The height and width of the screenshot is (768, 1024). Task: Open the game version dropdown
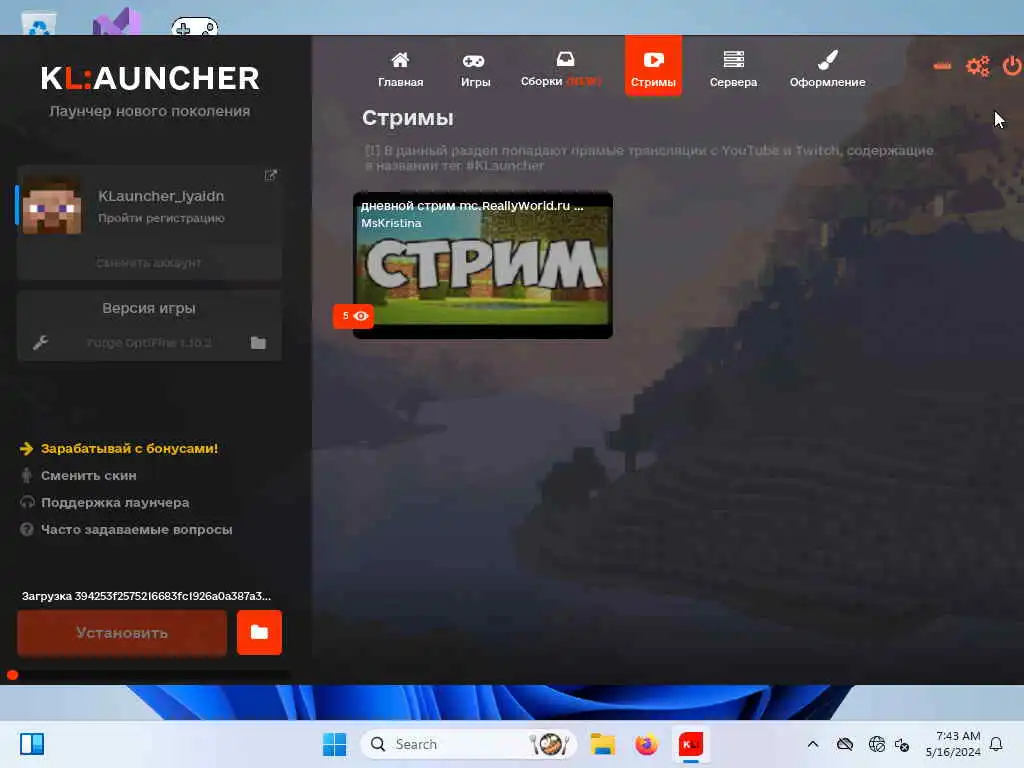[149, 342]
